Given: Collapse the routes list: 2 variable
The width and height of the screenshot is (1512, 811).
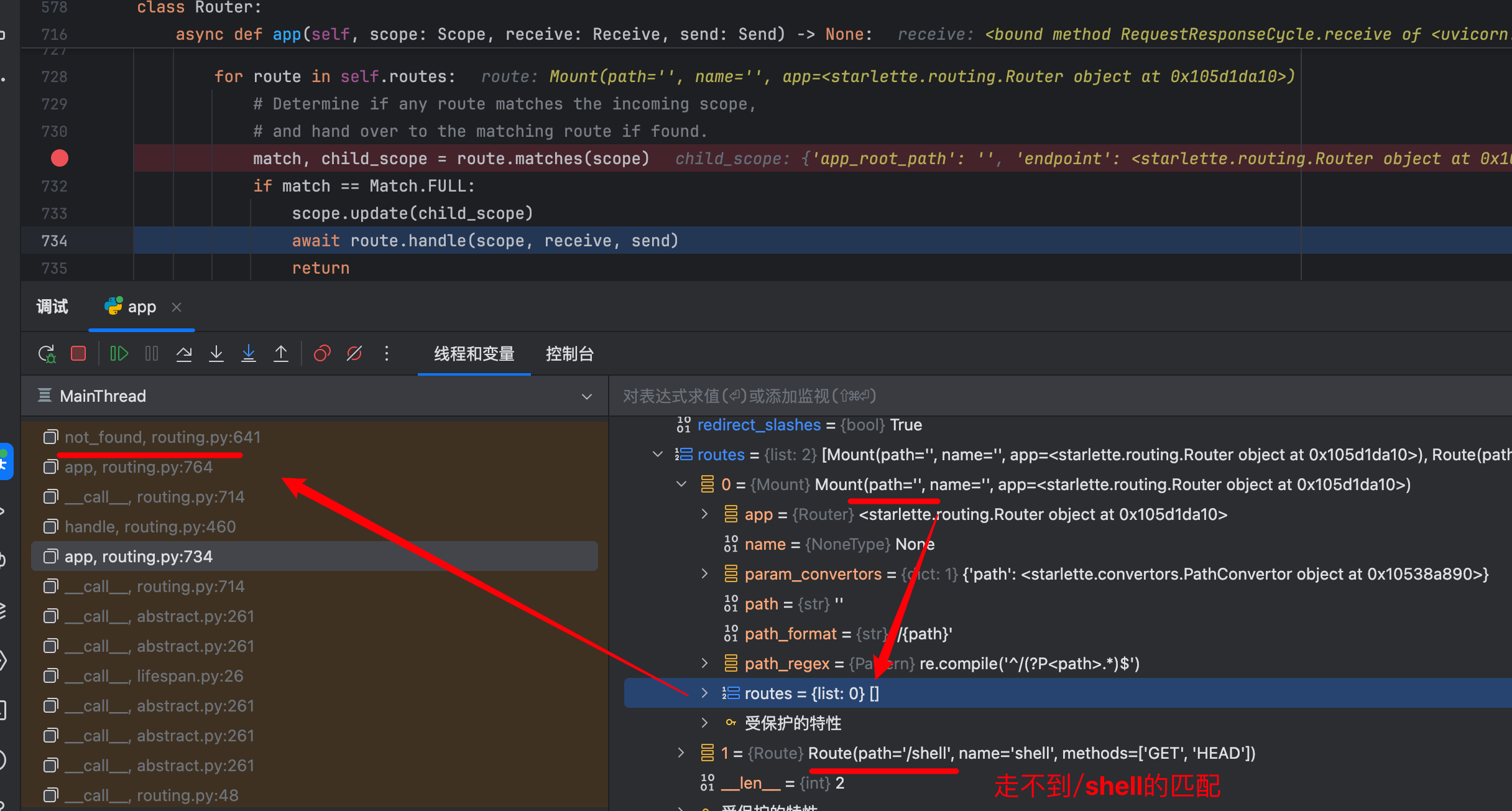Looking at the screenshot, I should (x=658, y=455).
